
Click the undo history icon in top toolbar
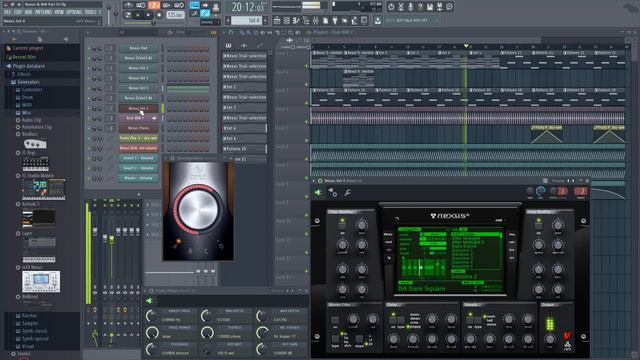[391, 7]
